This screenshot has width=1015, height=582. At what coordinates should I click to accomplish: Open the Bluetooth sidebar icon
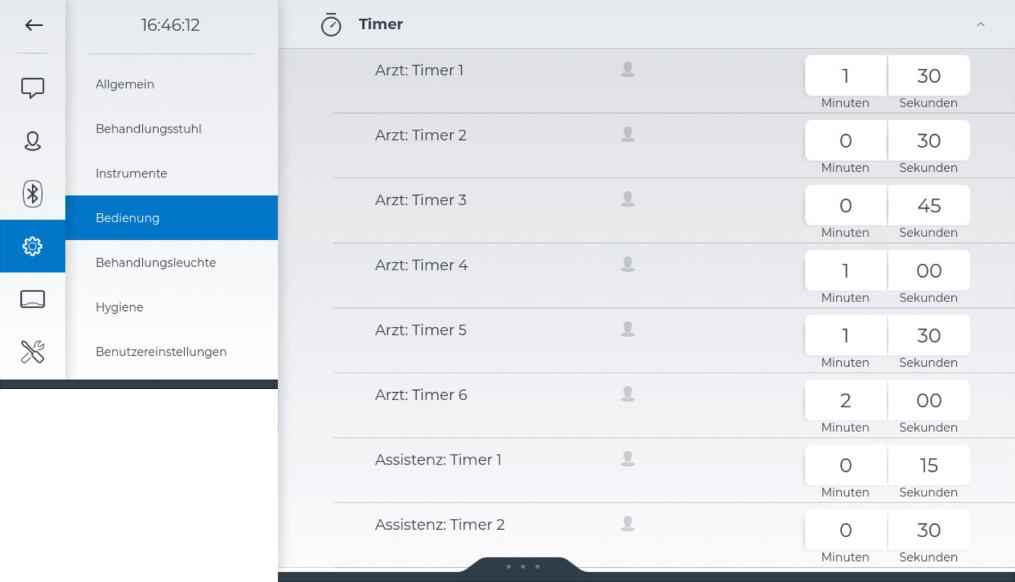tap(32, 194)
